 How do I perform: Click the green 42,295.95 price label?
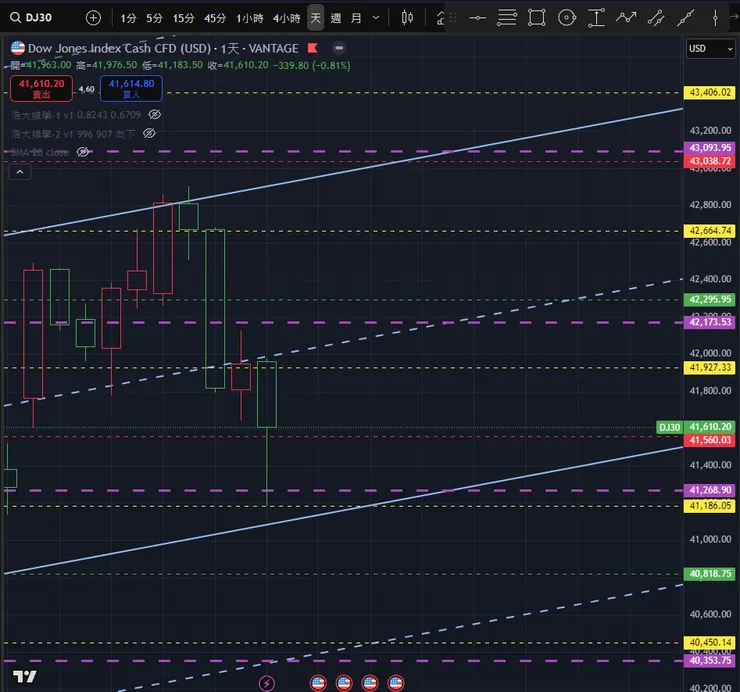coord(710,299)
